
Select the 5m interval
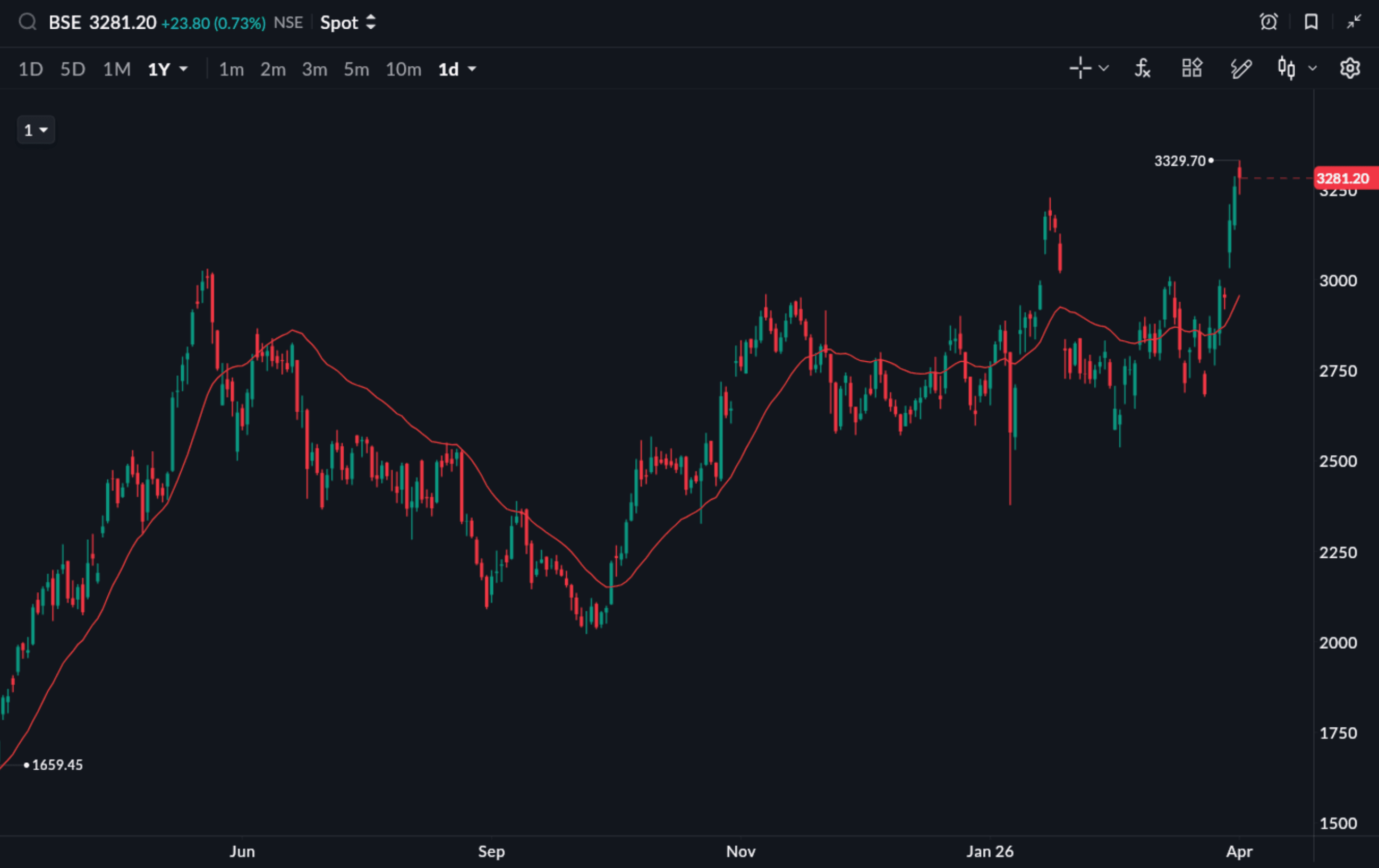tap(356, 69)
